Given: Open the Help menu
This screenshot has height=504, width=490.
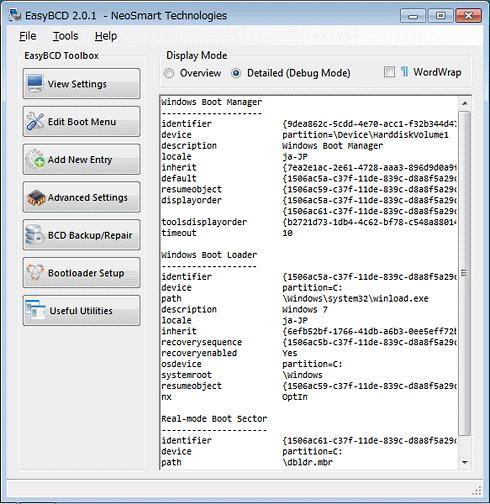Looking at the screenshot, I should [106, 36].
